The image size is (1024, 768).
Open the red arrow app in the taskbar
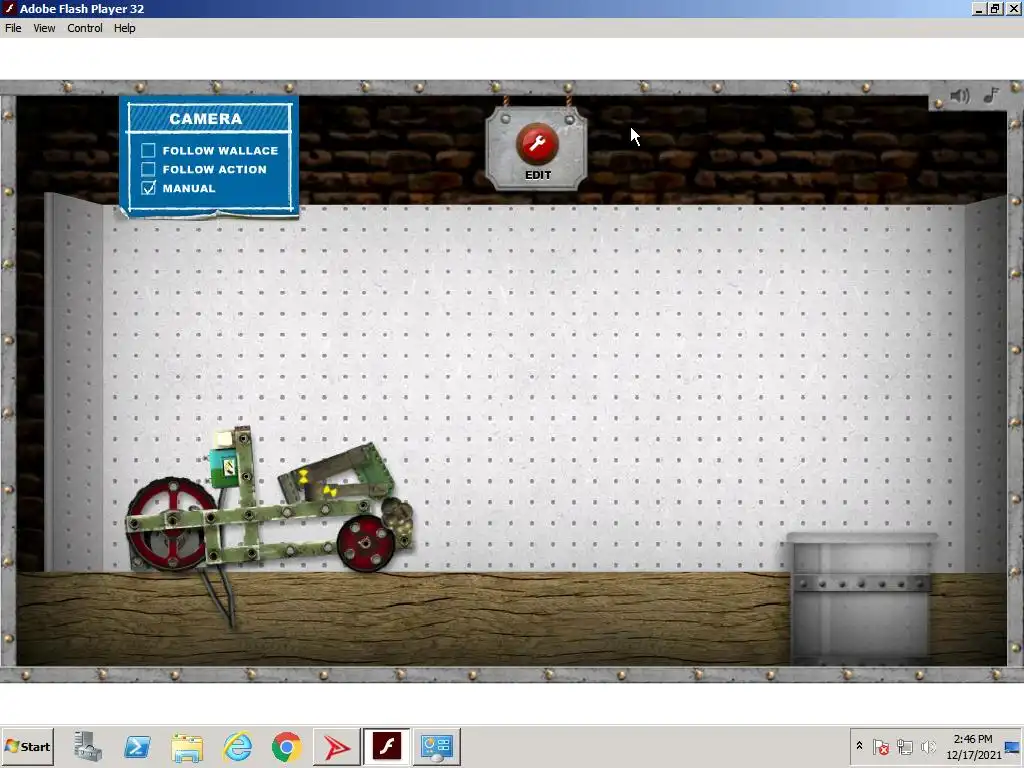(x=336, y=746)
